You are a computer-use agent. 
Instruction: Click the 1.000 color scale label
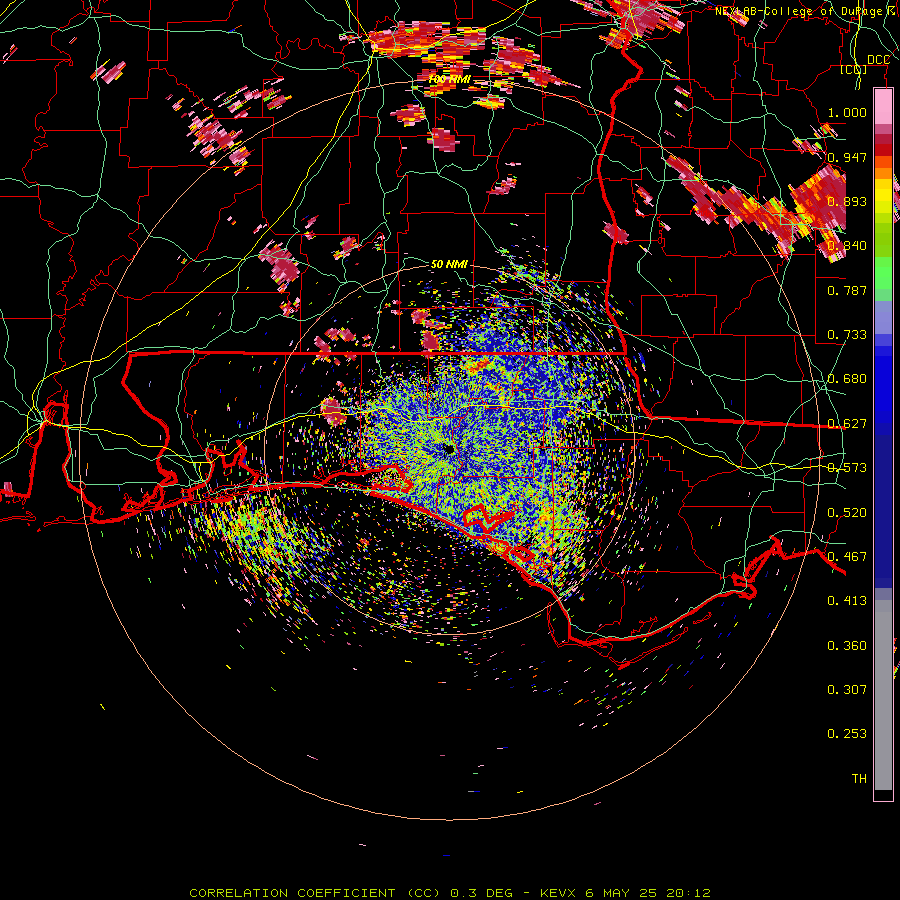coord(847,112)
